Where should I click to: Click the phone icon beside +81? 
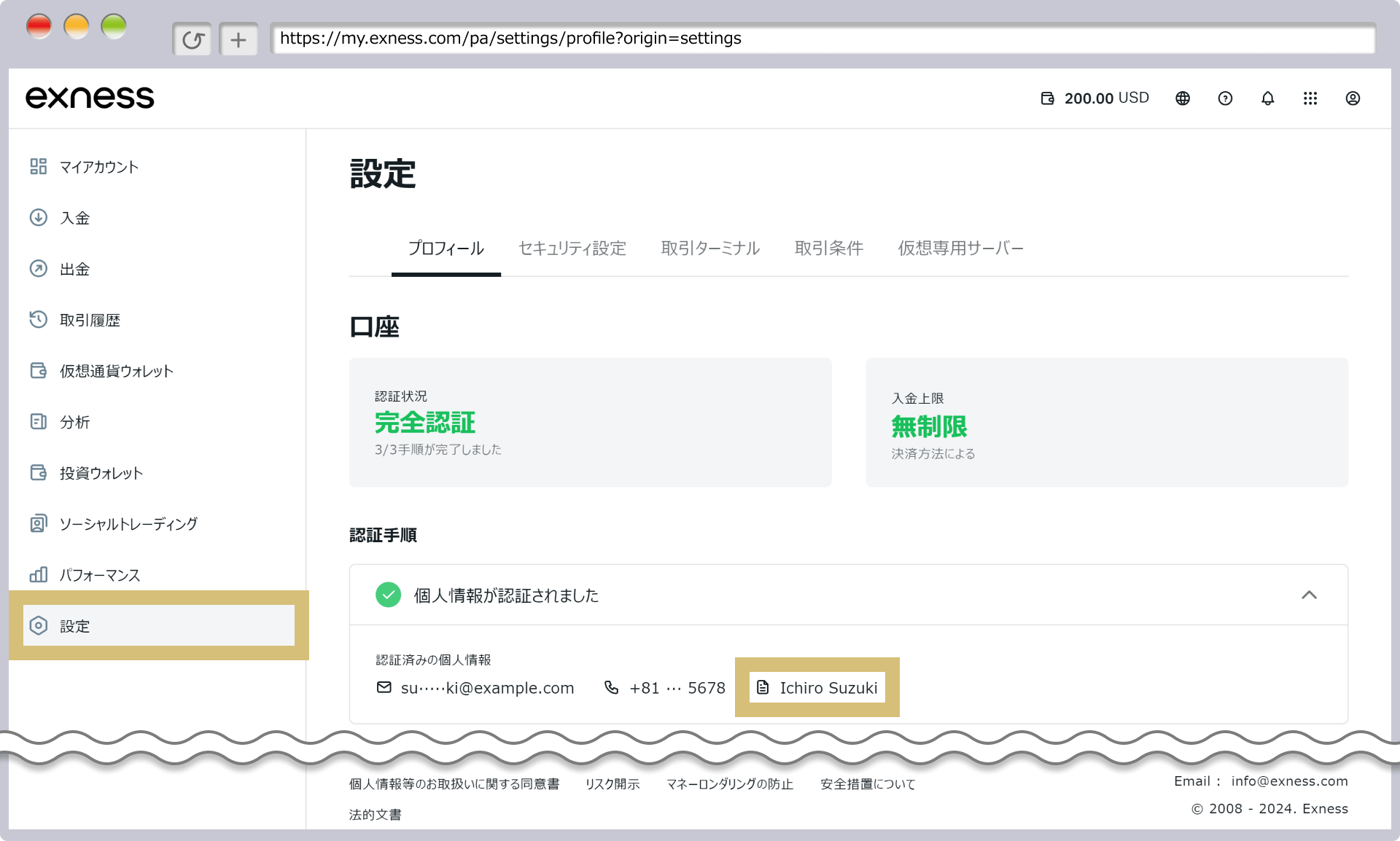click(x=612, y=687)
